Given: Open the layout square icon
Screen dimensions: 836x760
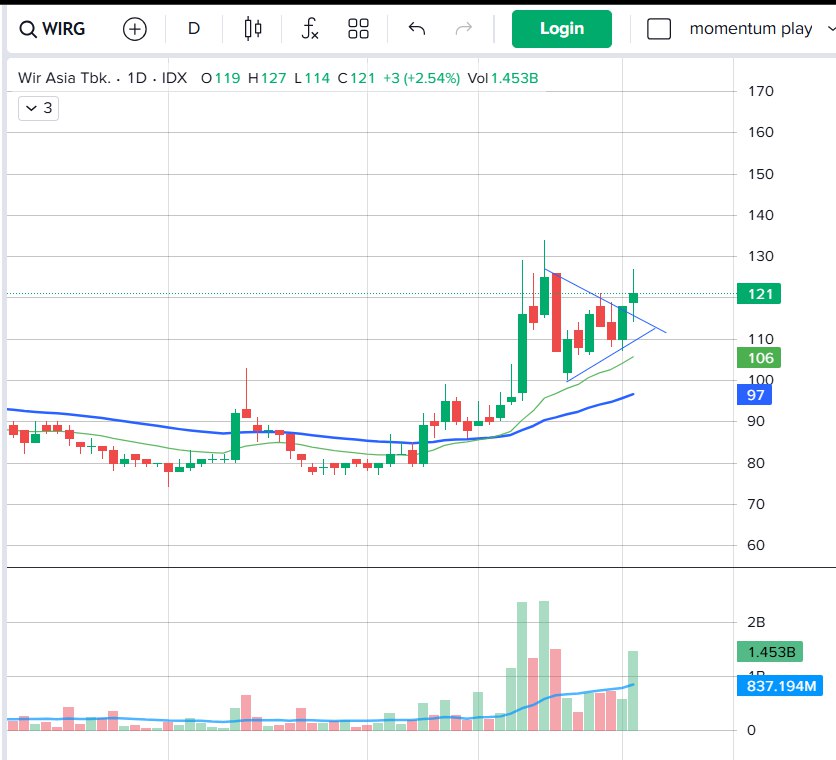Looking at the screenshot, I should click(658, 29).
